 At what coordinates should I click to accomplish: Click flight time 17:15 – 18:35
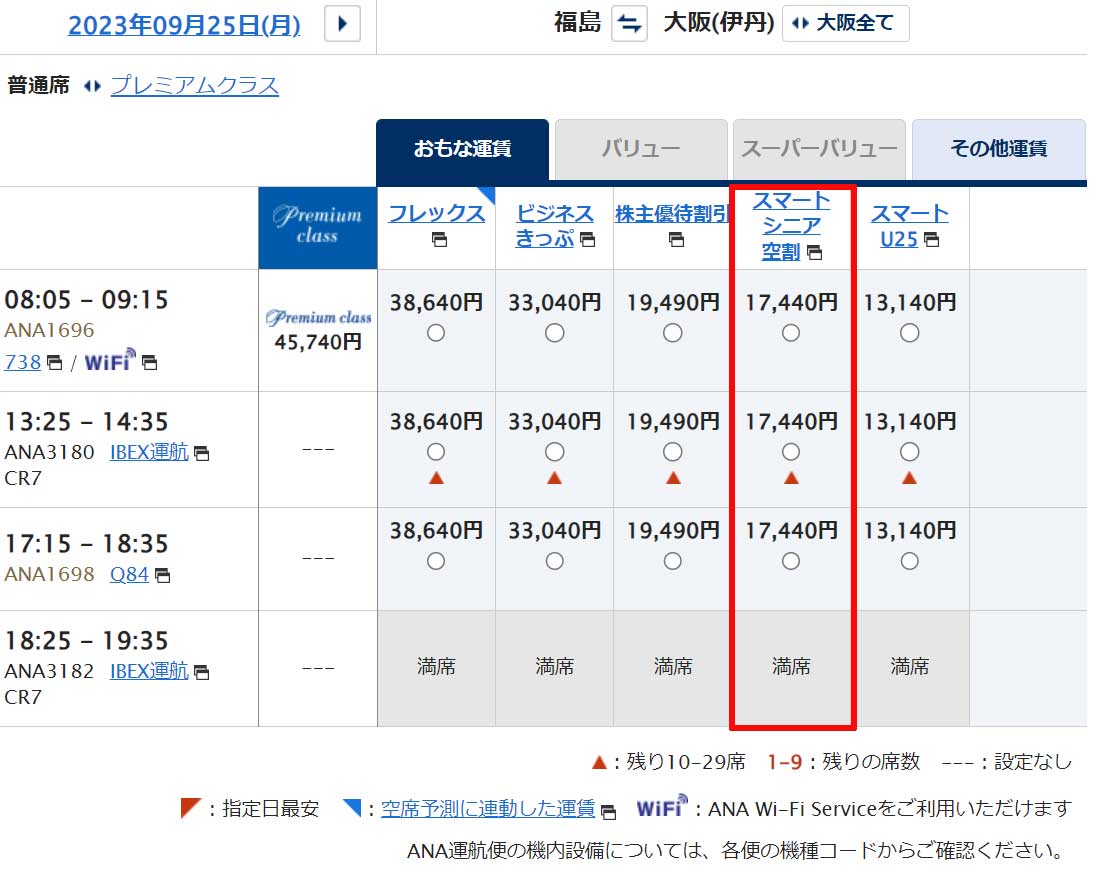[x=86, y=544]
